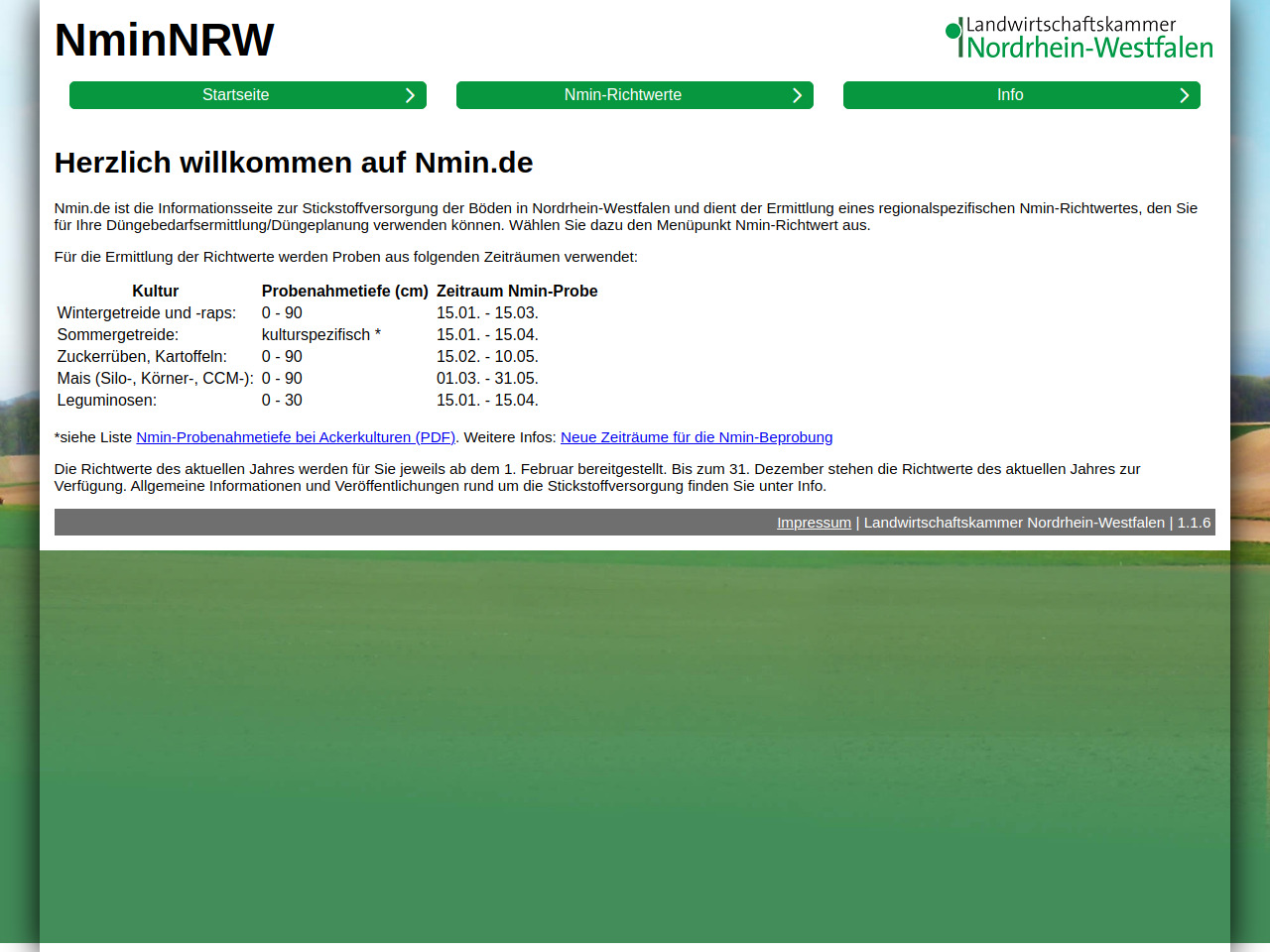Select the Leguminosen row label

106,401
